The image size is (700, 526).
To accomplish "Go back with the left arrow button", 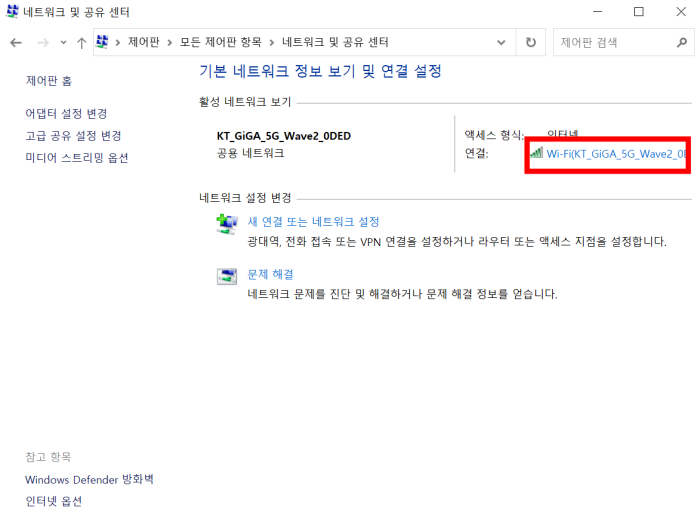I will (16, 42).
